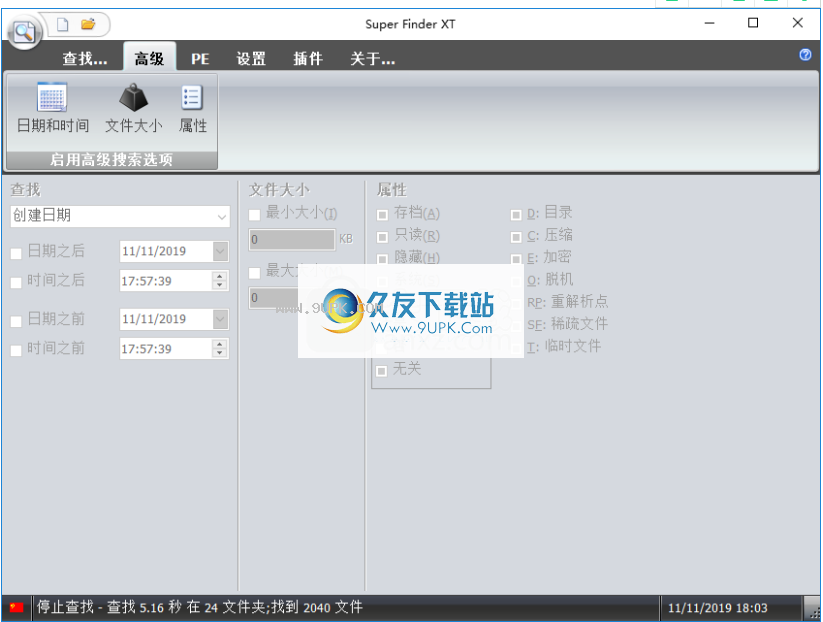Enable the 文件大小 weight option
823x622 pixels.
click(134, 108)
